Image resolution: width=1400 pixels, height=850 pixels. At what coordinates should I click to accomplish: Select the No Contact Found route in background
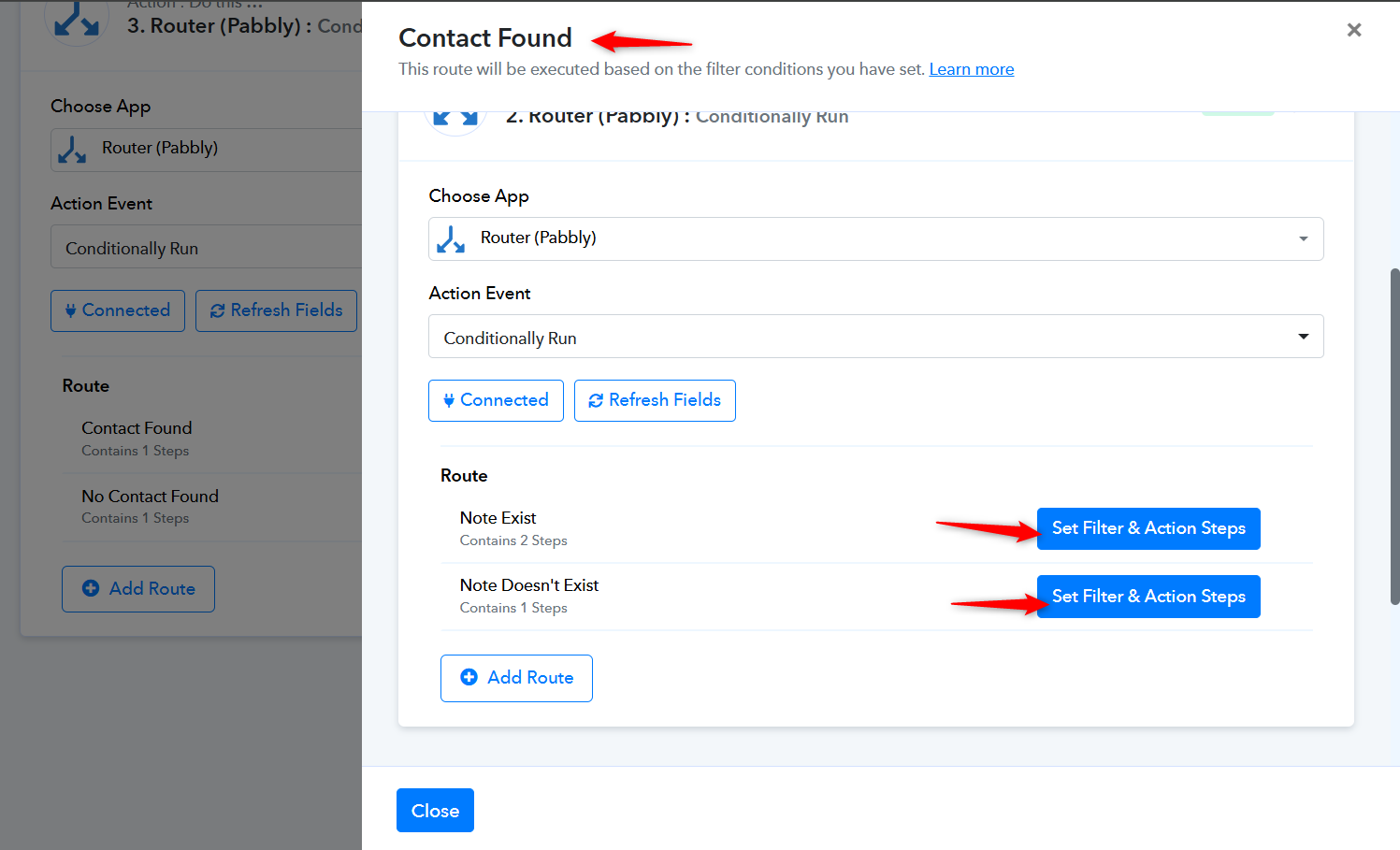(150, 497)
